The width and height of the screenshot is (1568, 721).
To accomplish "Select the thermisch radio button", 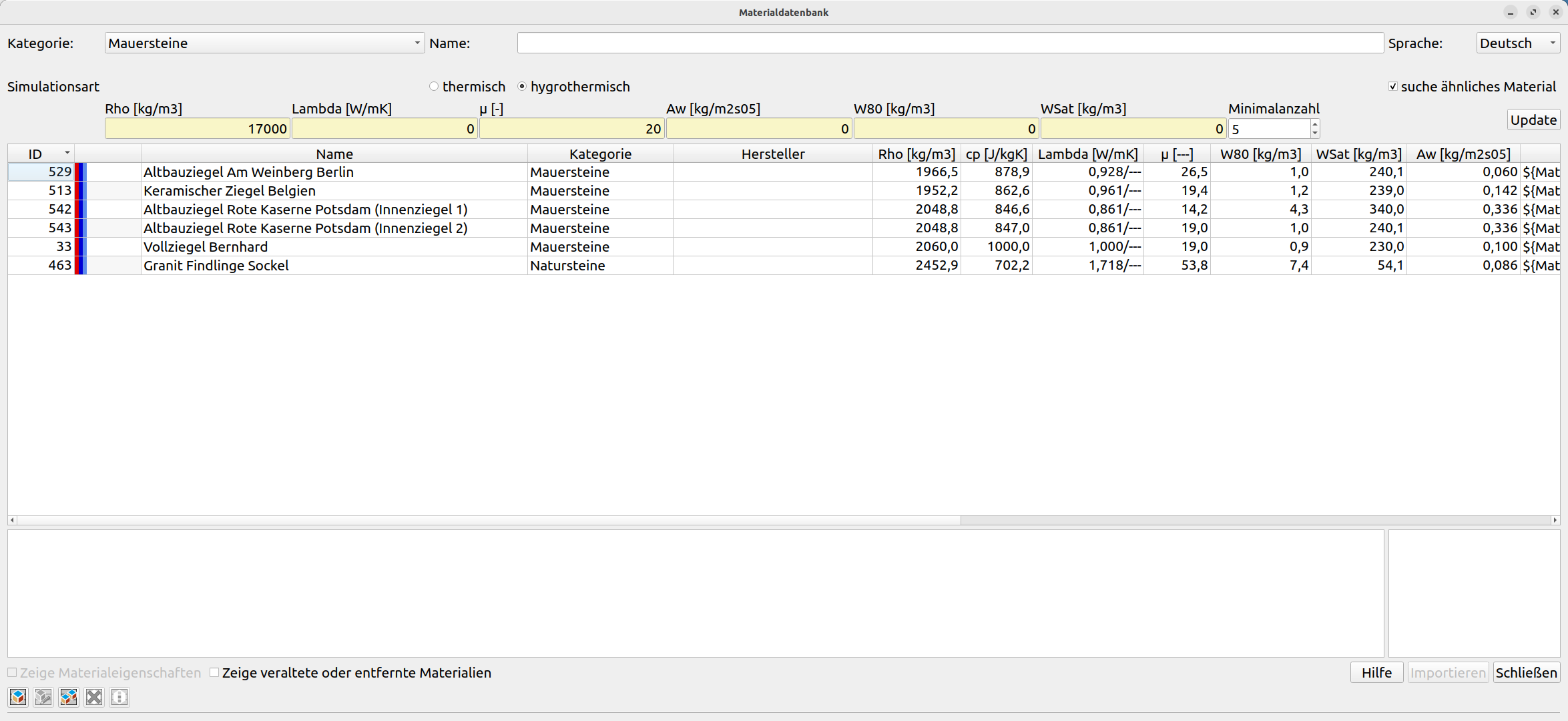I will click(434, 87).
